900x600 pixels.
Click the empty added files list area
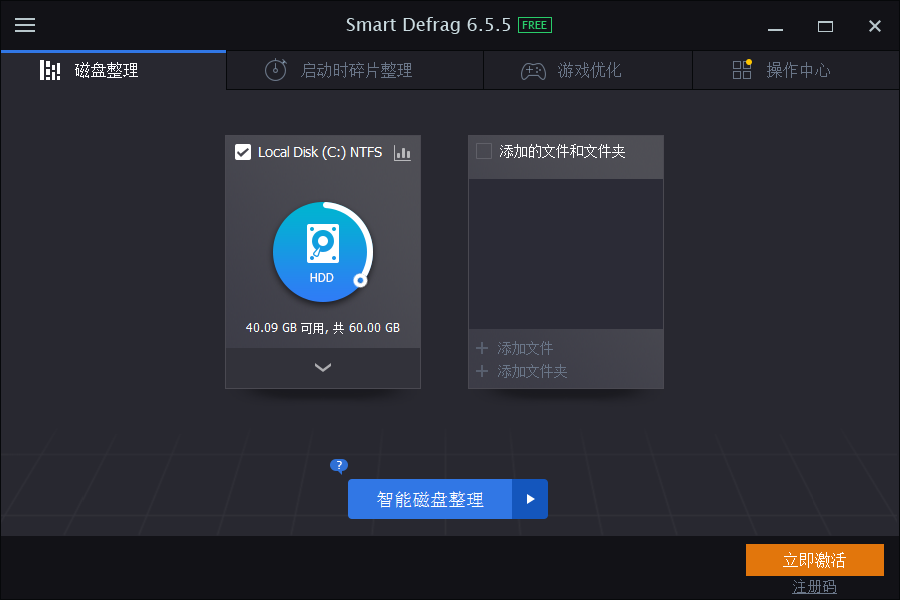point(565,250)
